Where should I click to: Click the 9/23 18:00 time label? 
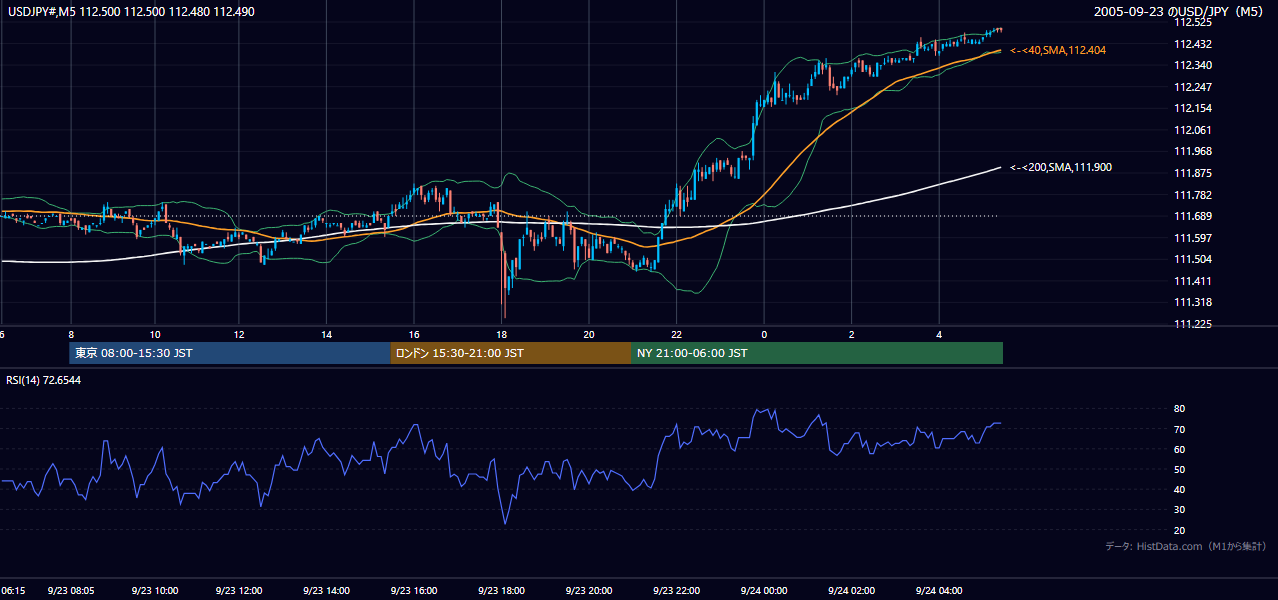pyautogui.click(x=502, y=591)
